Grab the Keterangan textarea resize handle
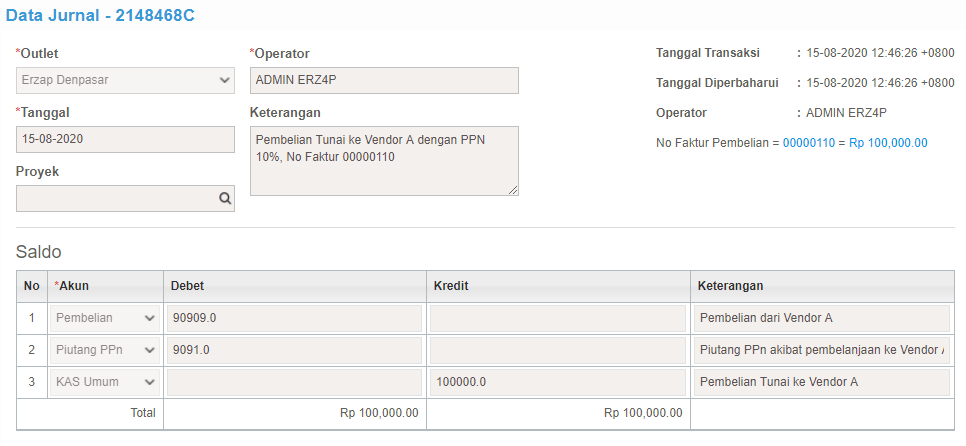 pyautogui.click(x=513, y=191)
